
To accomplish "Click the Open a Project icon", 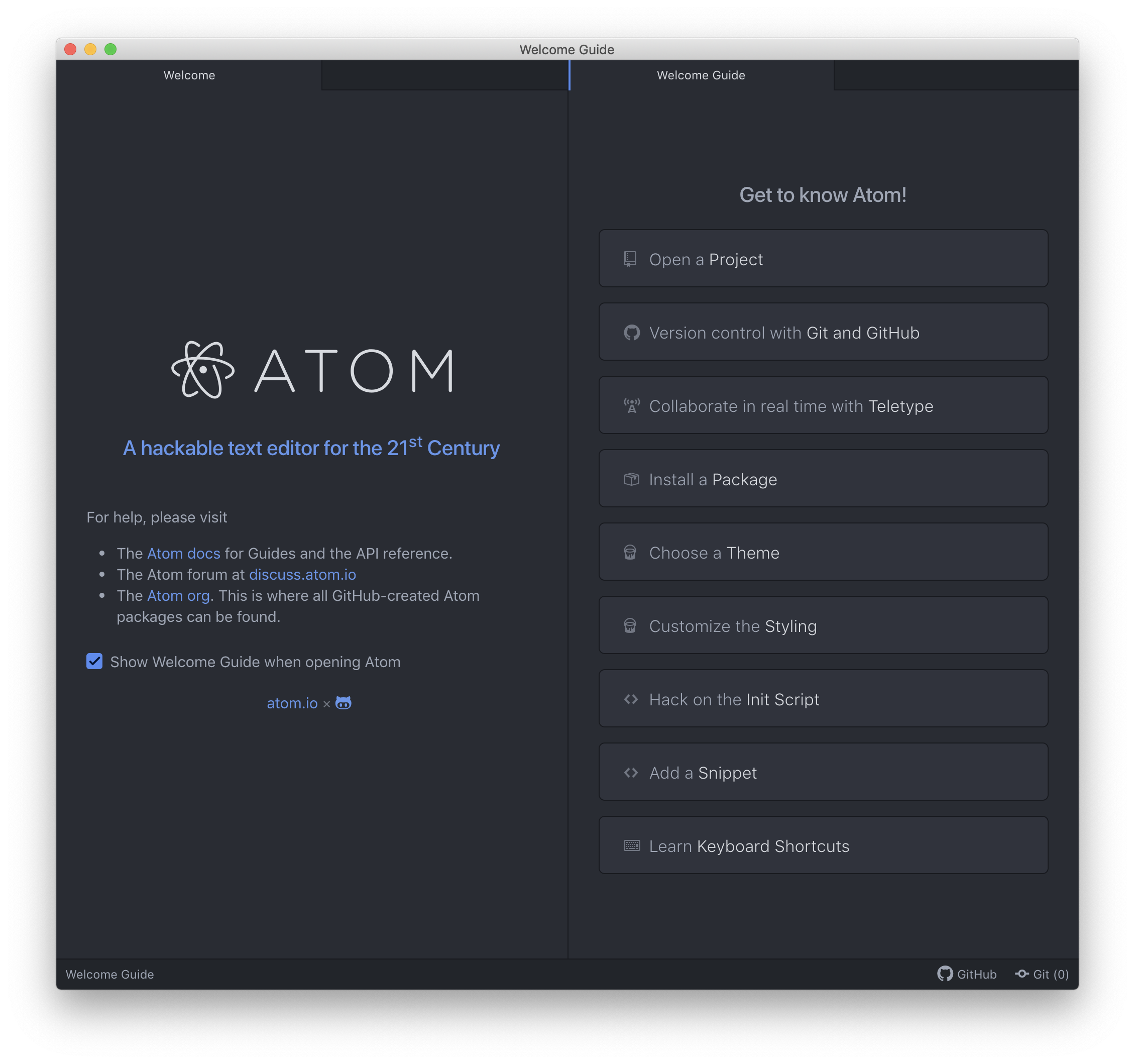I will click(x=631, y=258).
